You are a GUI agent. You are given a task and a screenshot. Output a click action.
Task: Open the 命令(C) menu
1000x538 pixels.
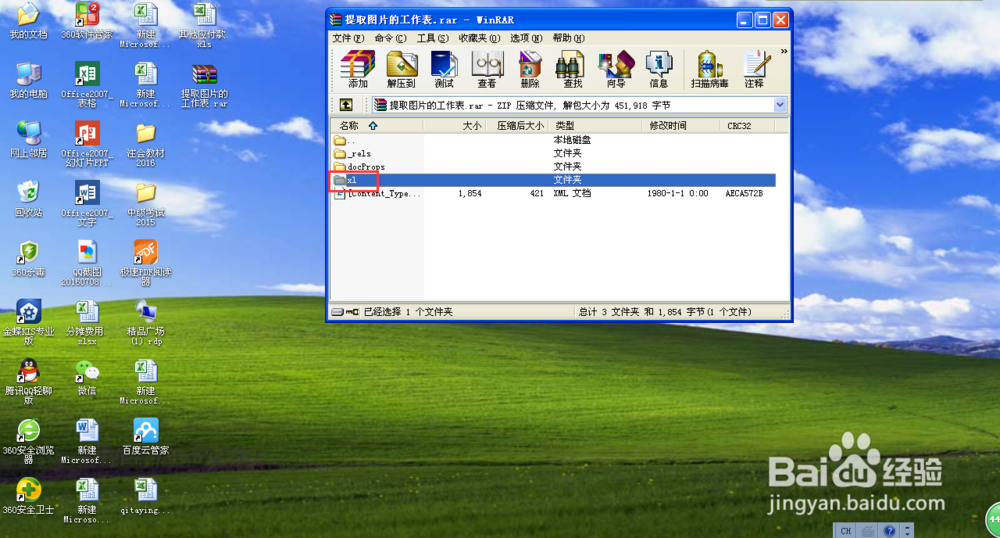pos(390,38)
